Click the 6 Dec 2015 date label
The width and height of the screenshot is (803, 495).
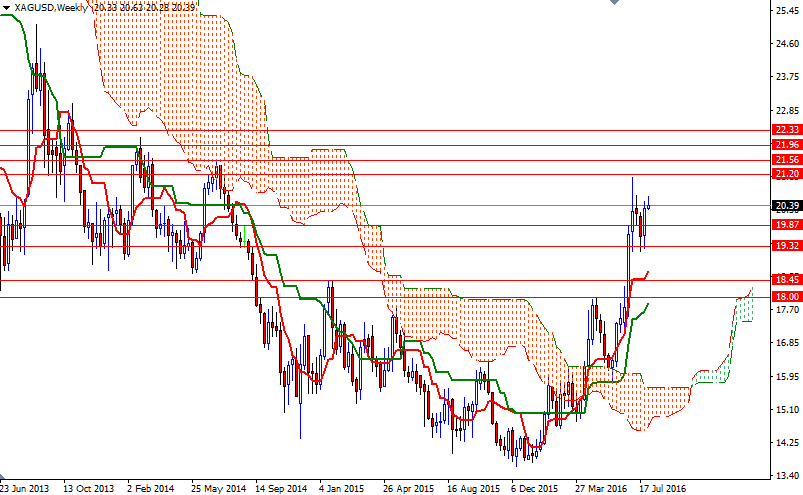coord(533,489)
